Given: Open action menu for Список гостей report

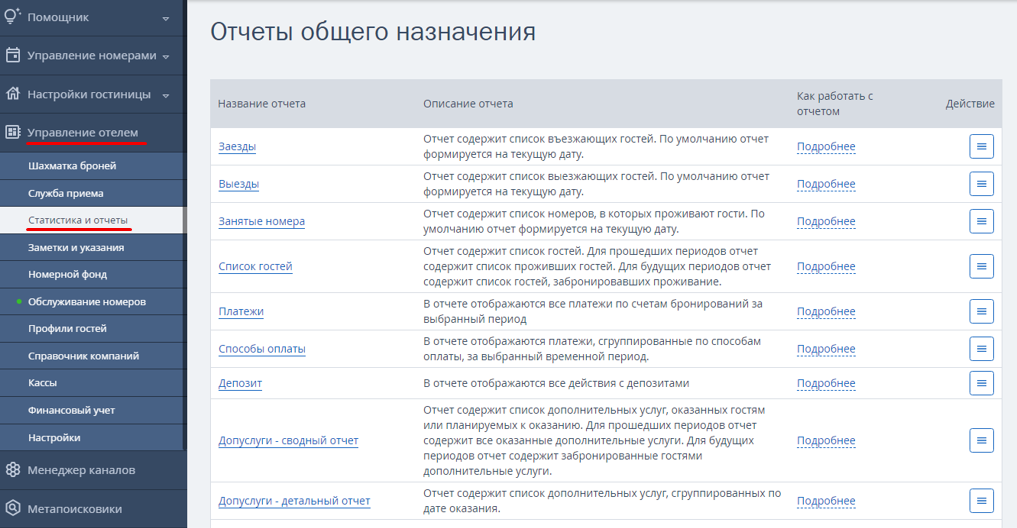Looking at the screenshot, I should click(981, 267).
